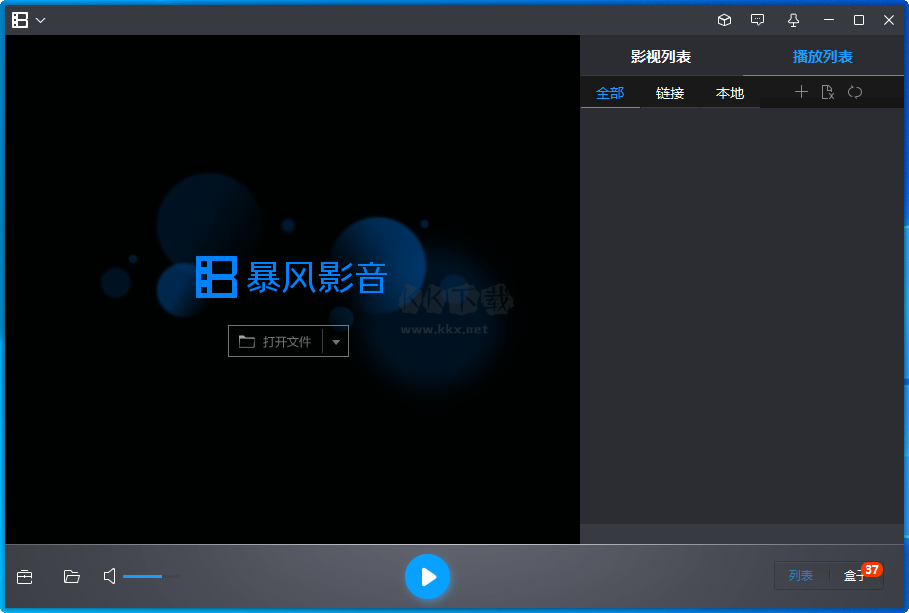
Task: Click the loop/refresh icon in the playlist toolbar
Action: [855, 91]
